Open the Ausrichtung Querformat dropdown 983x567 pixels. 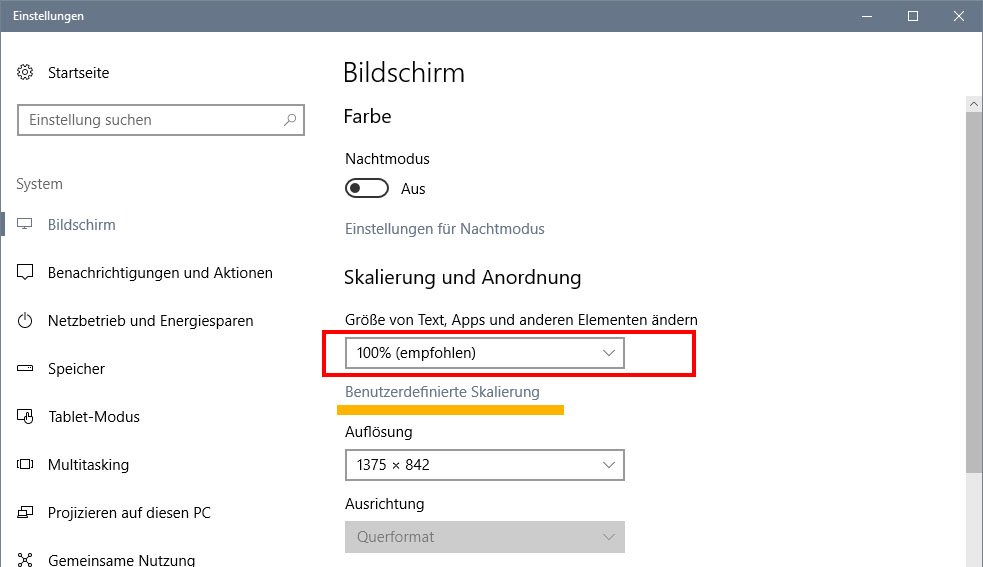pos(484,537)
